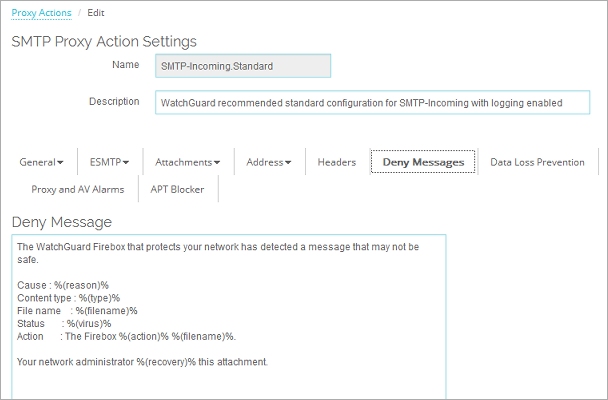Click the Status %(virus)% line in message
Image resolution: width=608 pixels, height=400 pixels.
point(65,324)
